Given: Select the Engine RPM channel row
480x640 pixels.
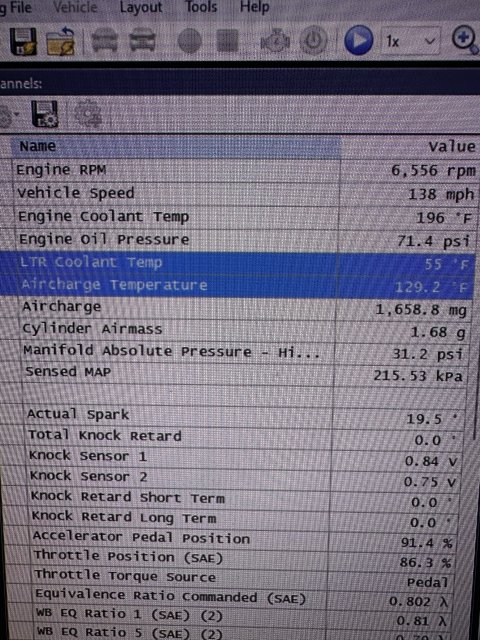Looking at the screenshot, I should coord(244,170).
